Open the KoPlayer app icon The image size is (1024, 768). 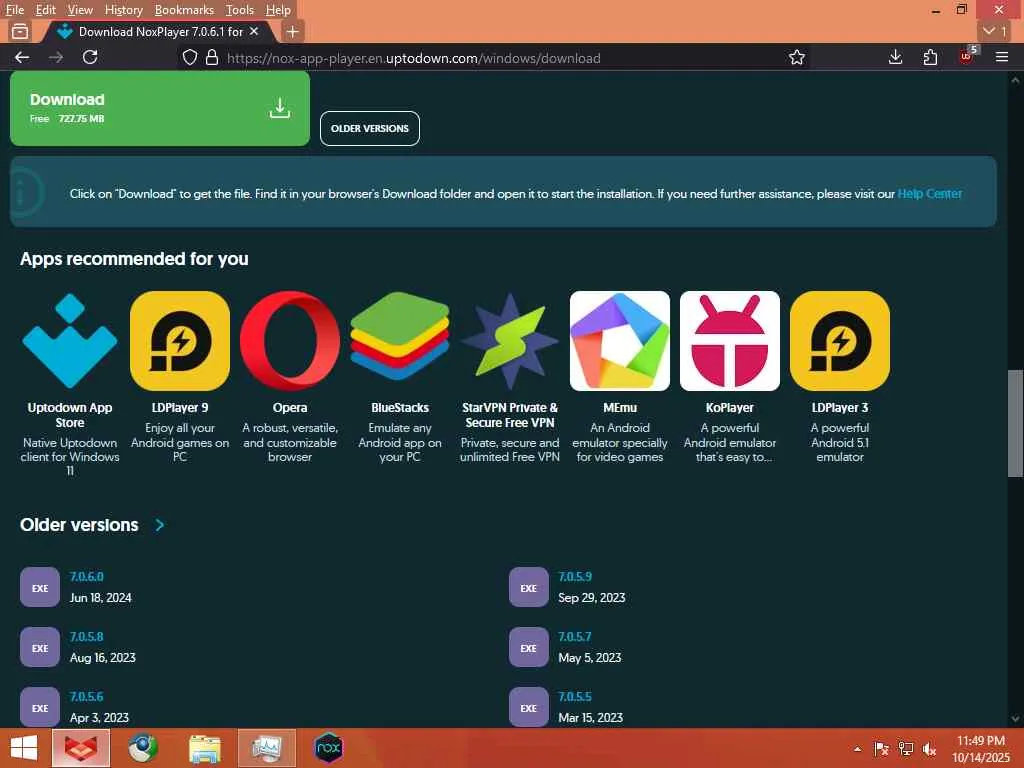click(729, 341)
